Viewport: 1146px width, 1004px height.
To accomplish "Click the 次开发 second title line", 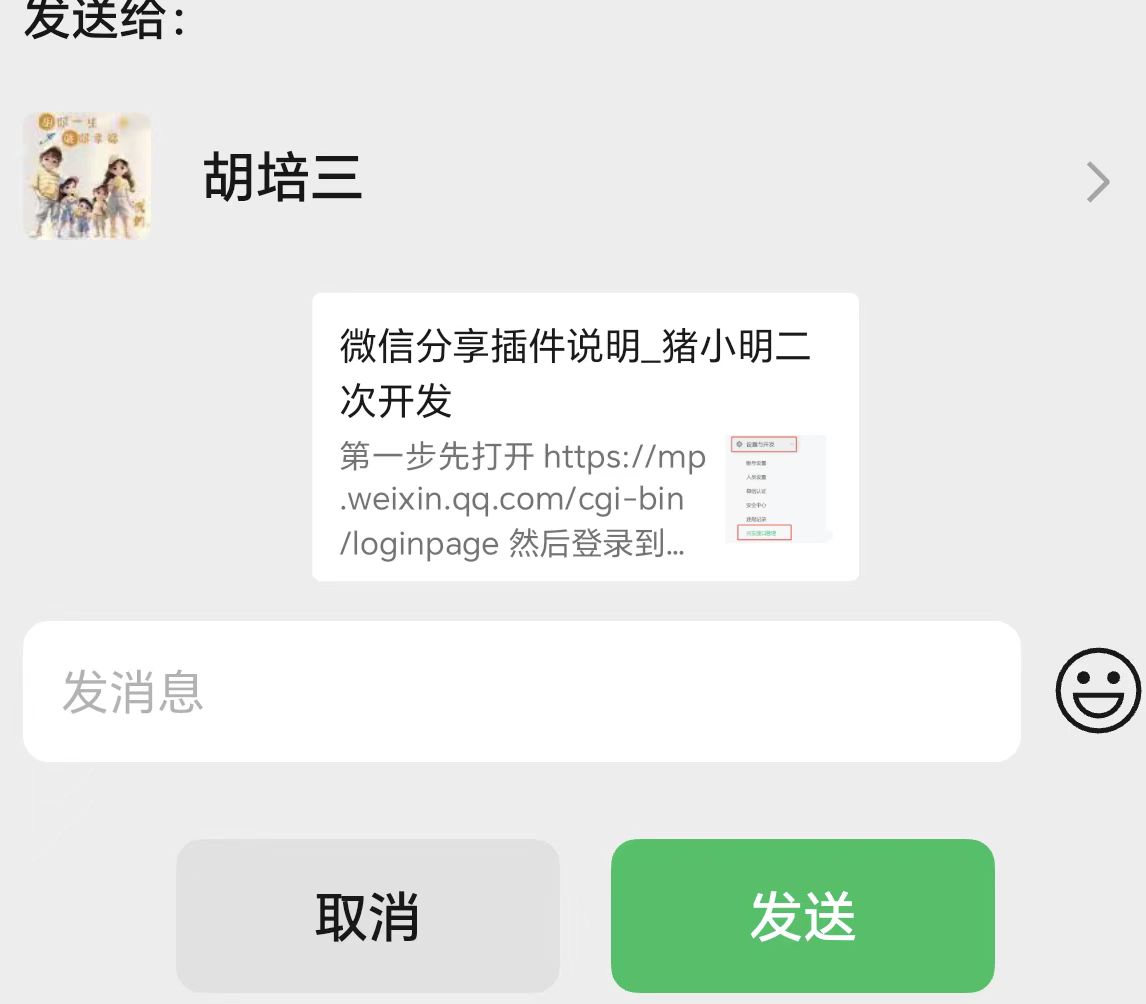I will pos(395,400).
